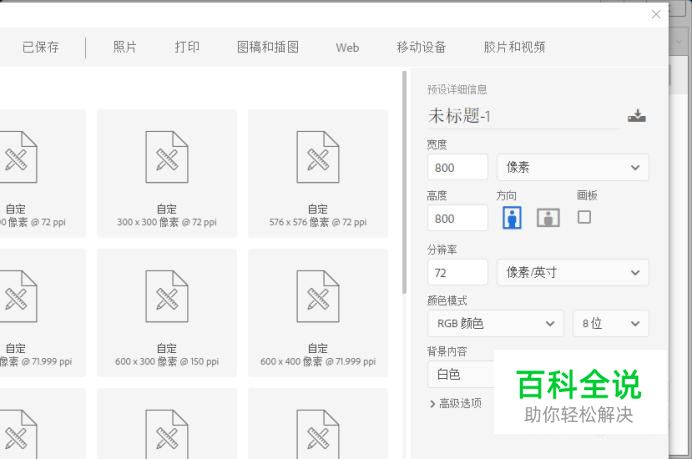Click the 宽度 width input field

click(458, 167)
